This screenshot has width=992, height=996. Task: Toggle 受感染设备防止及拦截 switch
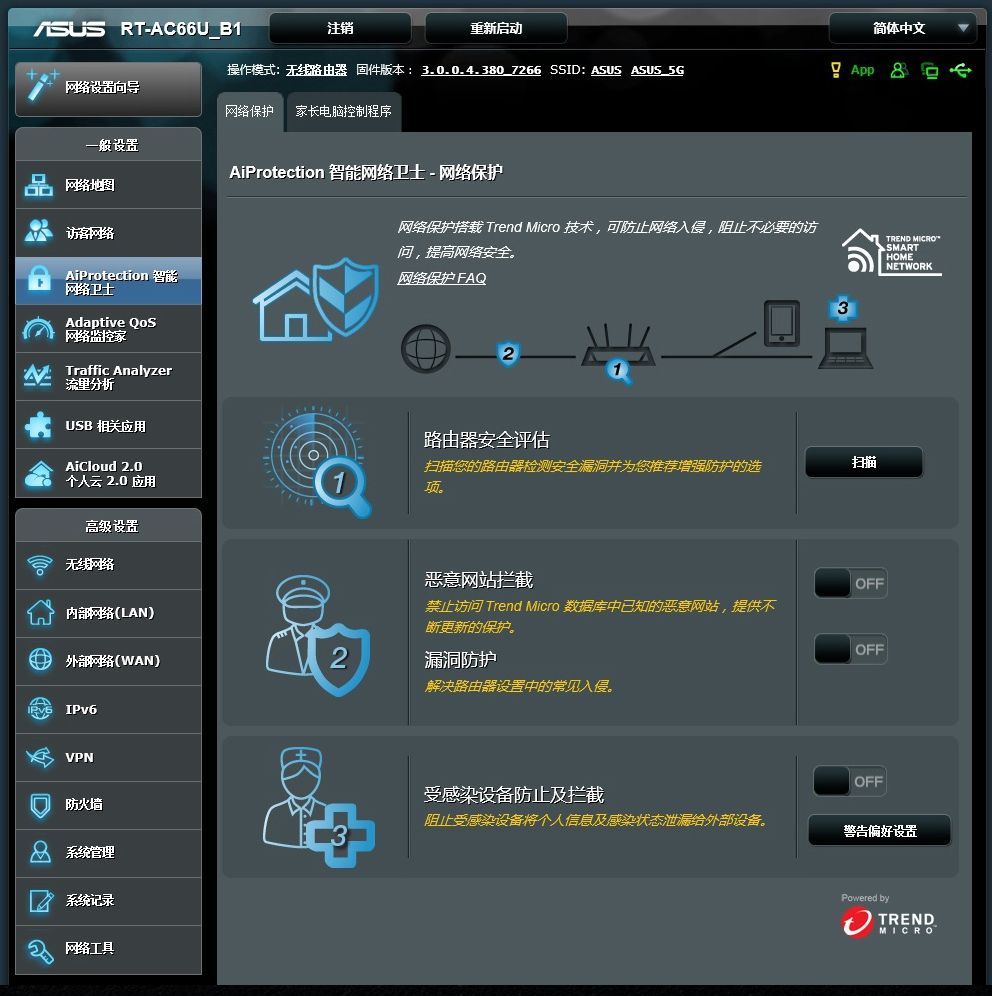point(850,781)
